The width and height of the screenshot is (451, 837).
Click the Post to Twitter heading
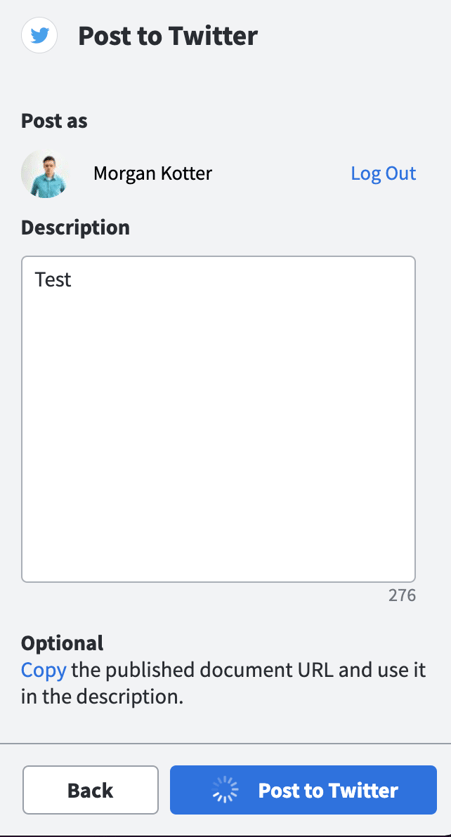pos(168,36)
